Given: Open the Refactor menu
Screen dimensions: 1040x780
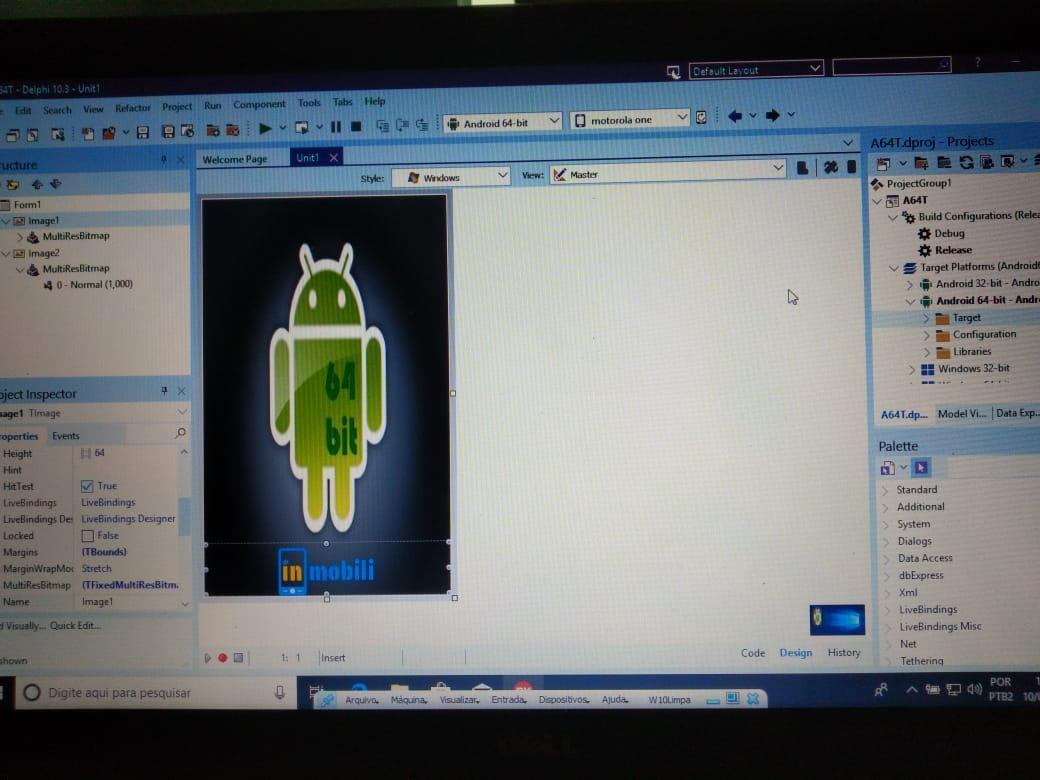Looking at the screenshot, I should pyautogui.click(x=133, y=107).
